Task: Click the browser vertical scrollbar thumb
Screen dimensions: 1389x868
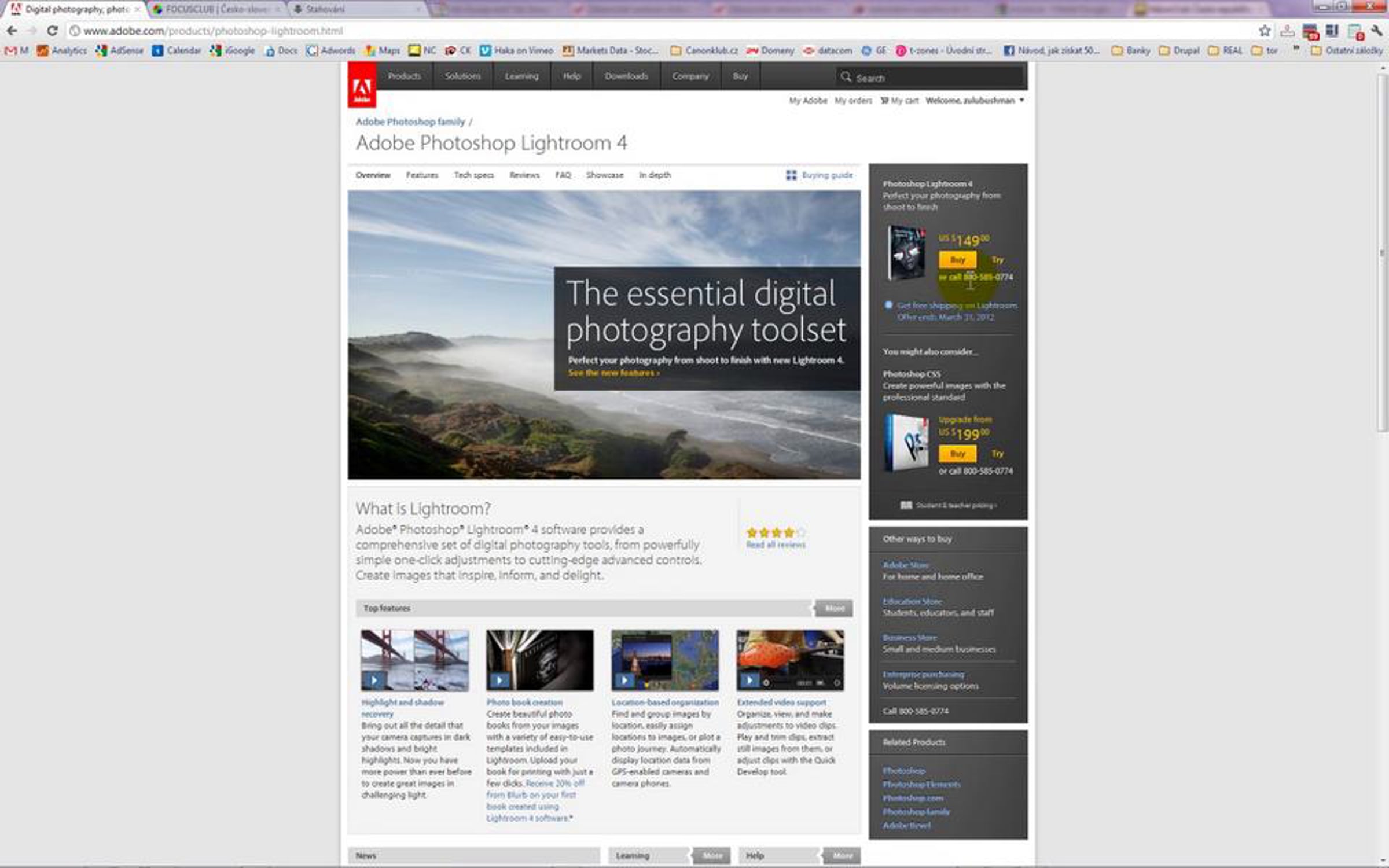Action: point(1383,252)
